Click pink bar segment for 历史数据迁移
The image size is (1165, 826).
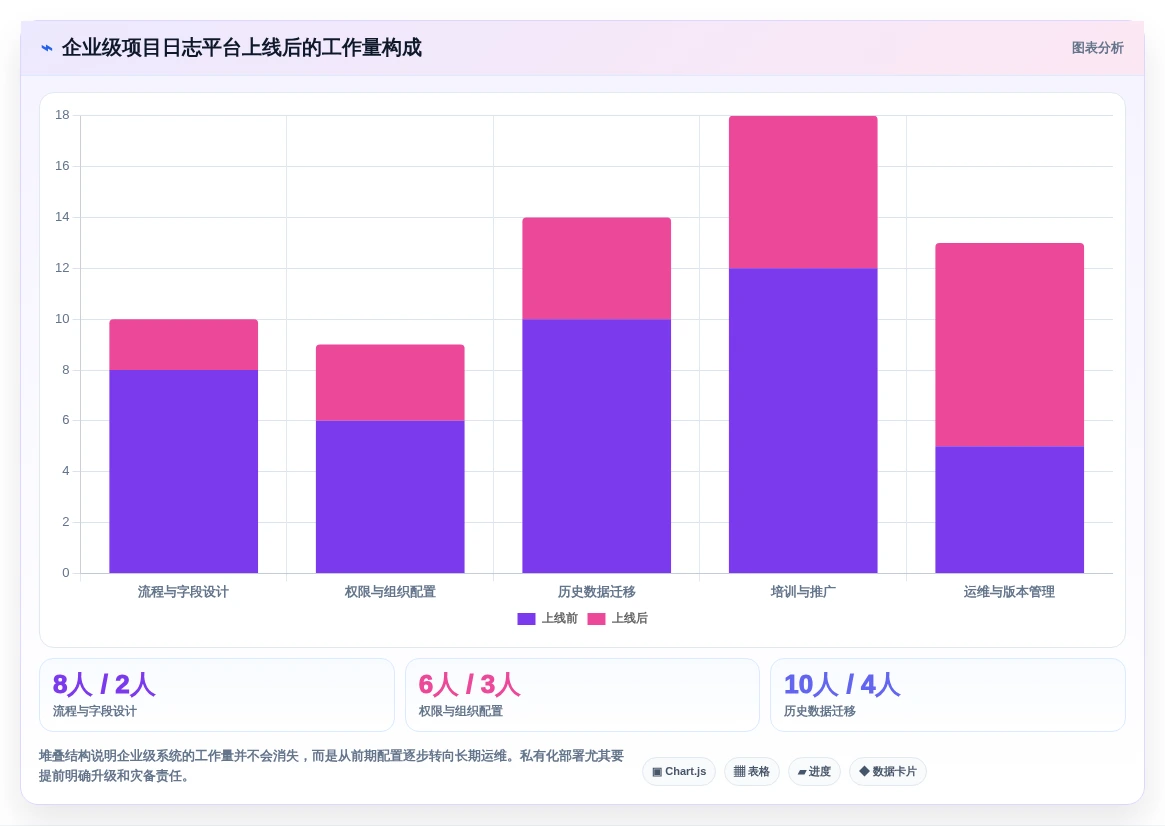pos(597,268)
